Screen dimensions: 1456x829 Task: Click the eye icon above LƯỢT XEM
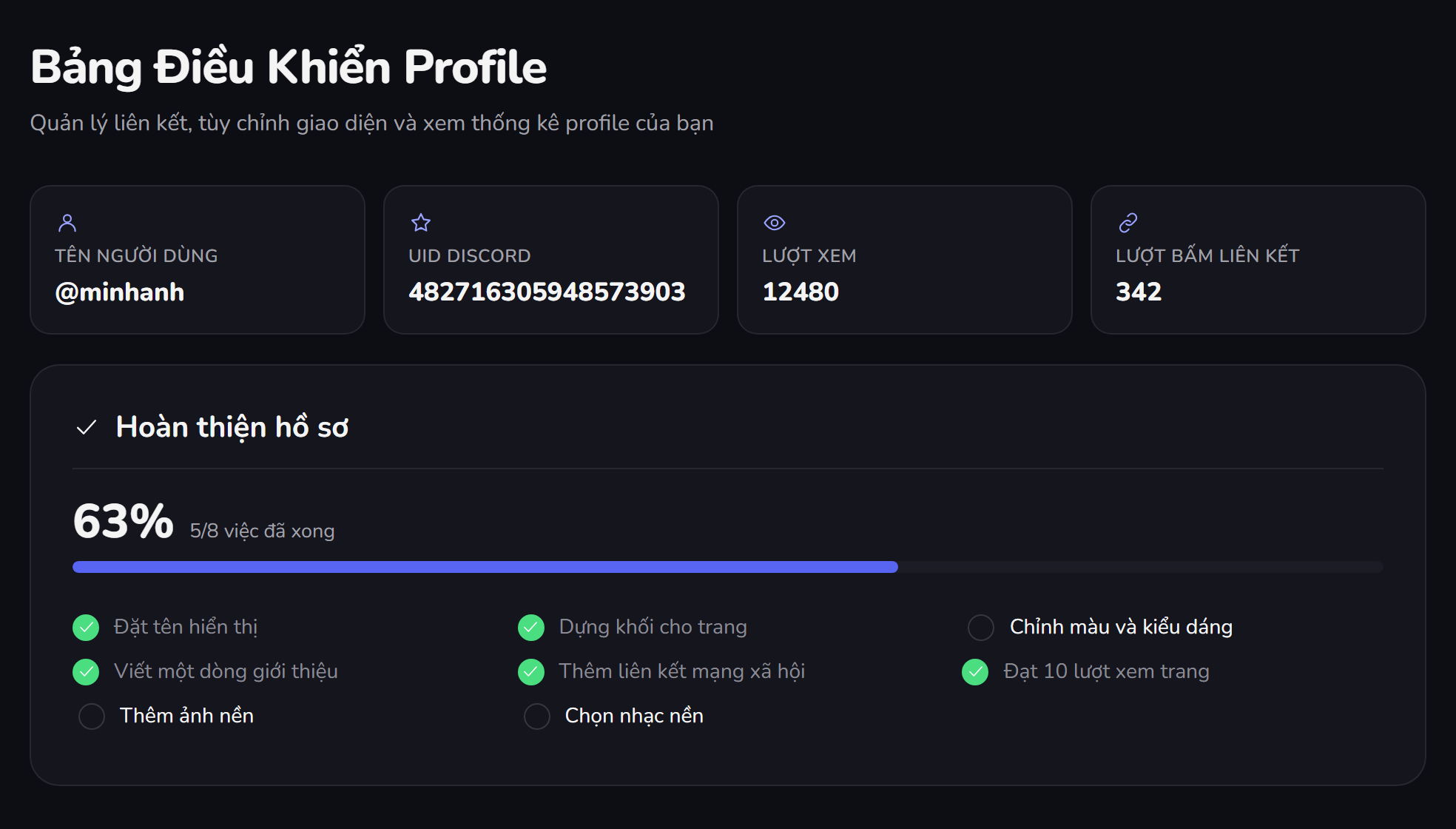click(775, 223)
